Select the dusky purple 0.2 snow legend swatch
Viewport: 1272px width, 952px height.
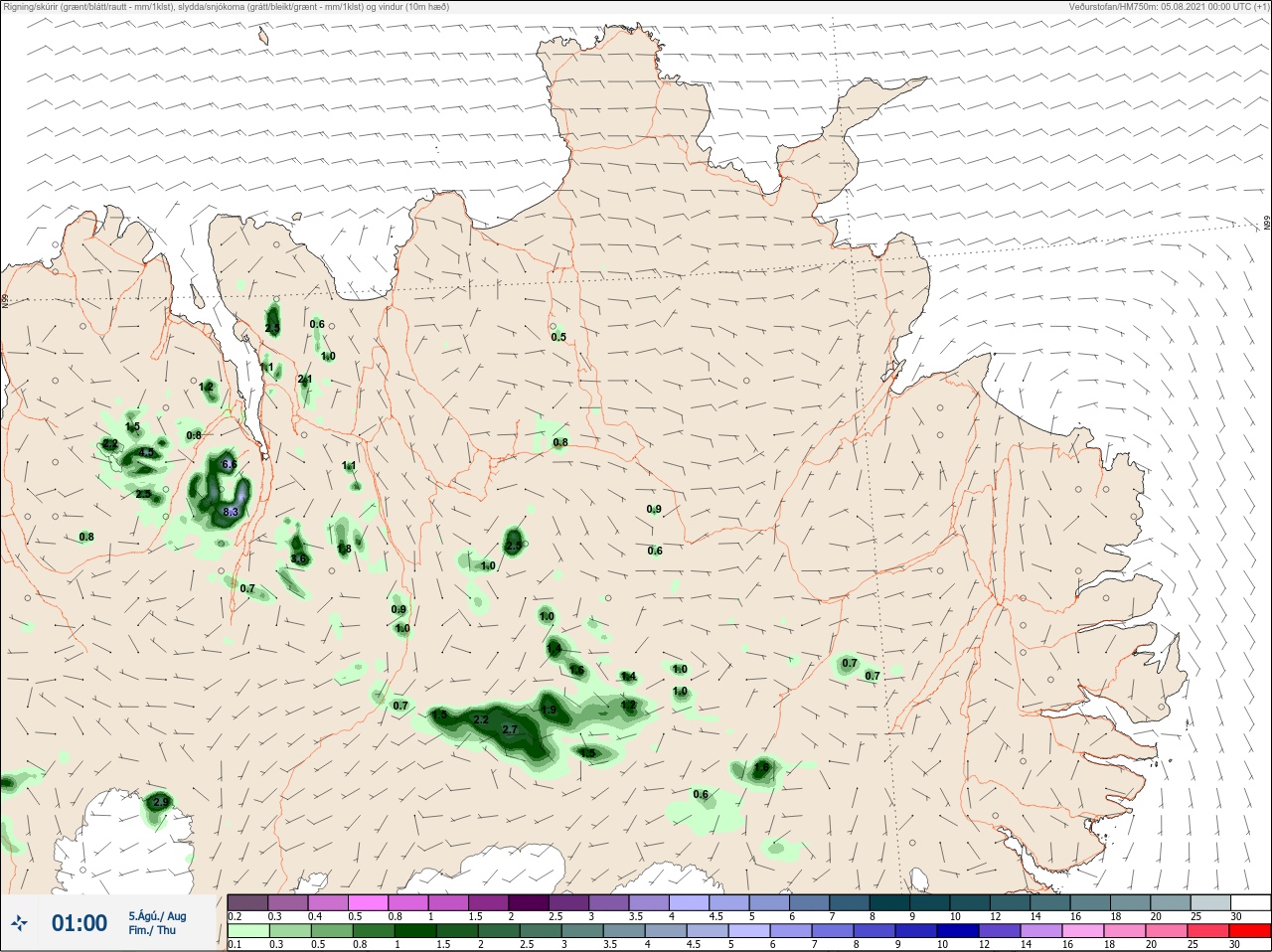click(248, 902)
